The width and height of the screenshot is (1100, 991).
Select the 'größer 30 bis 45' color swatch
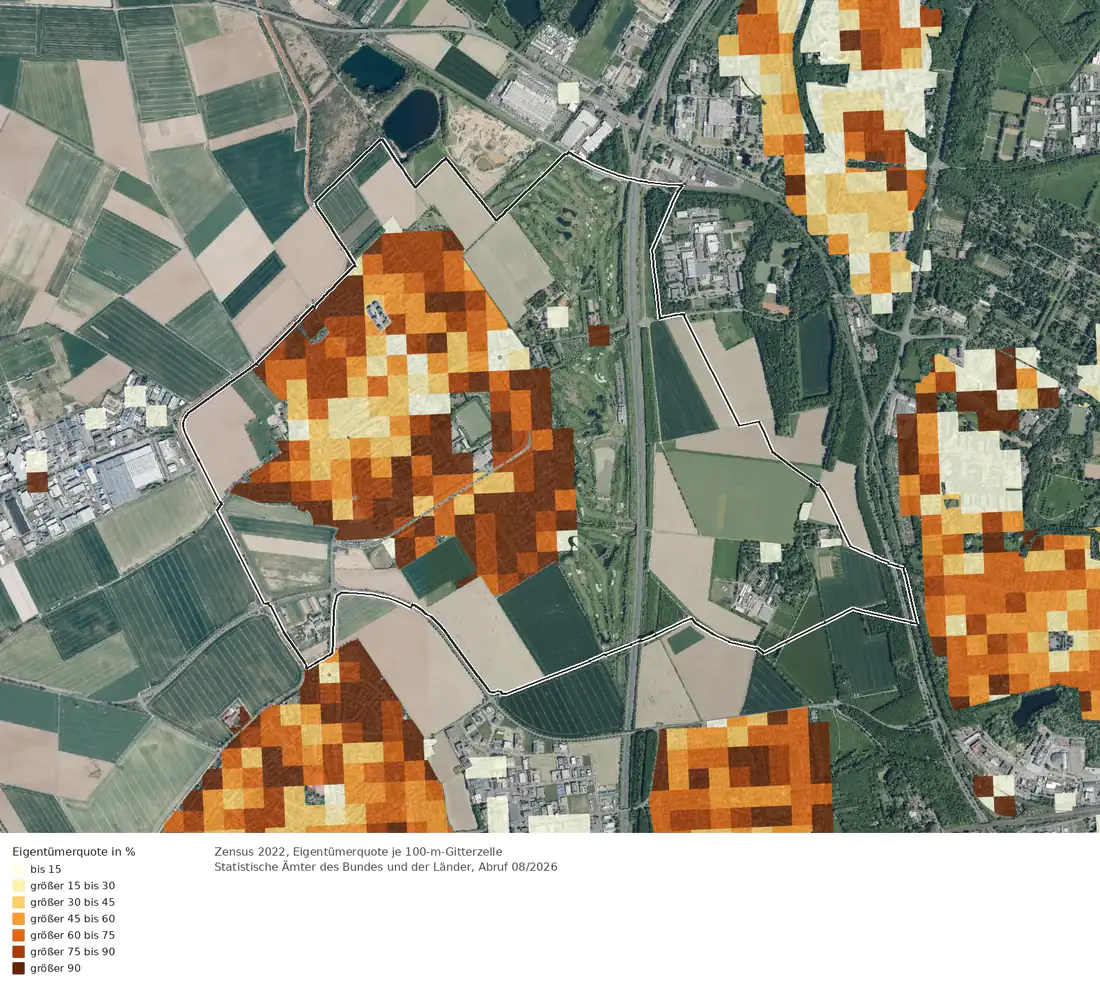point(18,902)
